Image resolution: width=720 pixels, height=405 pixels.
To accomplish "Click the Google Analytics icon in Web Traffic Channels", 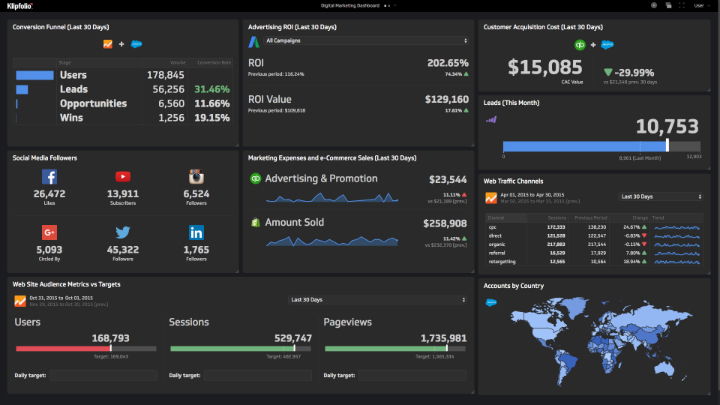I will coord(491,198).
